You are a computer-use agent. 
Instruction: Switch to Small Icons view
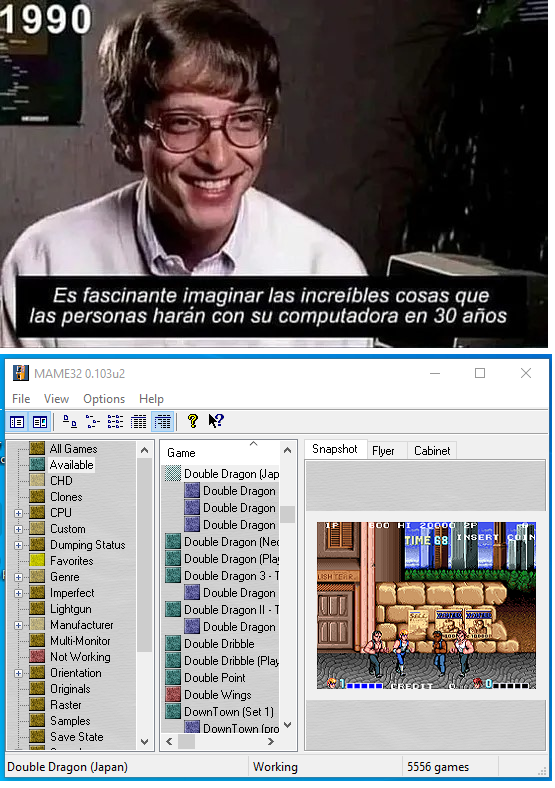point(92,422)
